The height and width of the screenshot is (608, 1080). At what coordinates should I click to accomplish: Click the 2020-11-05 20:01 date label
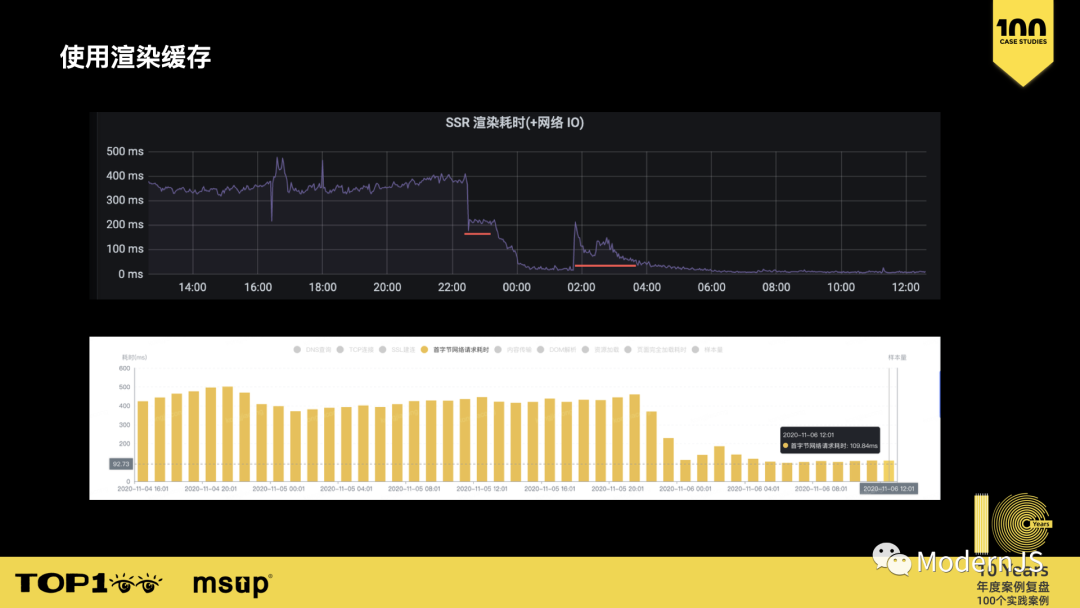tap(617, 489)
